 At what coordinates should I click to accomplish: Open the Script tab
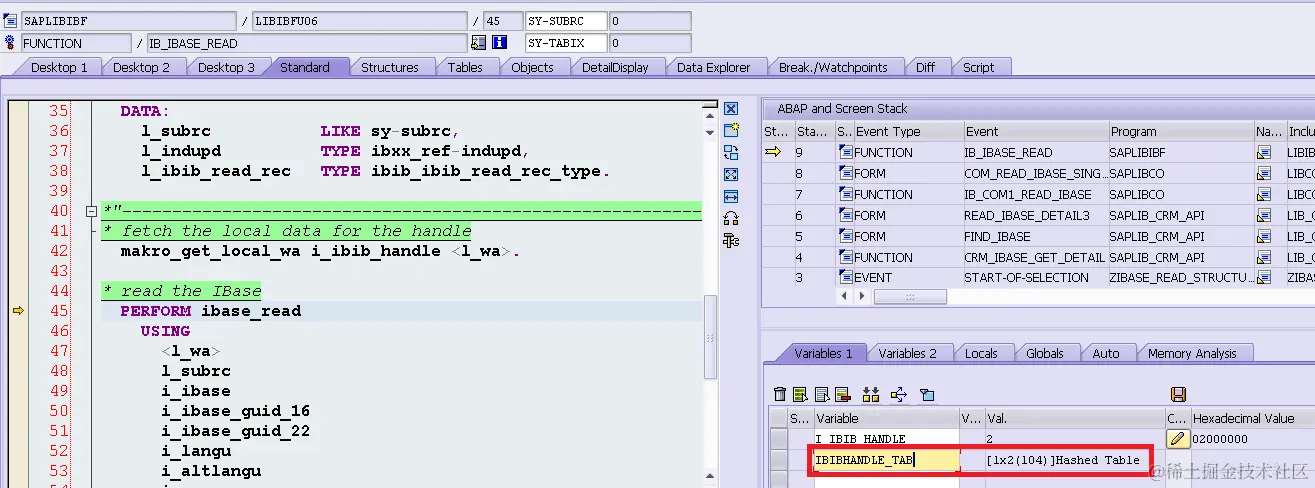(x=978, y=67)
